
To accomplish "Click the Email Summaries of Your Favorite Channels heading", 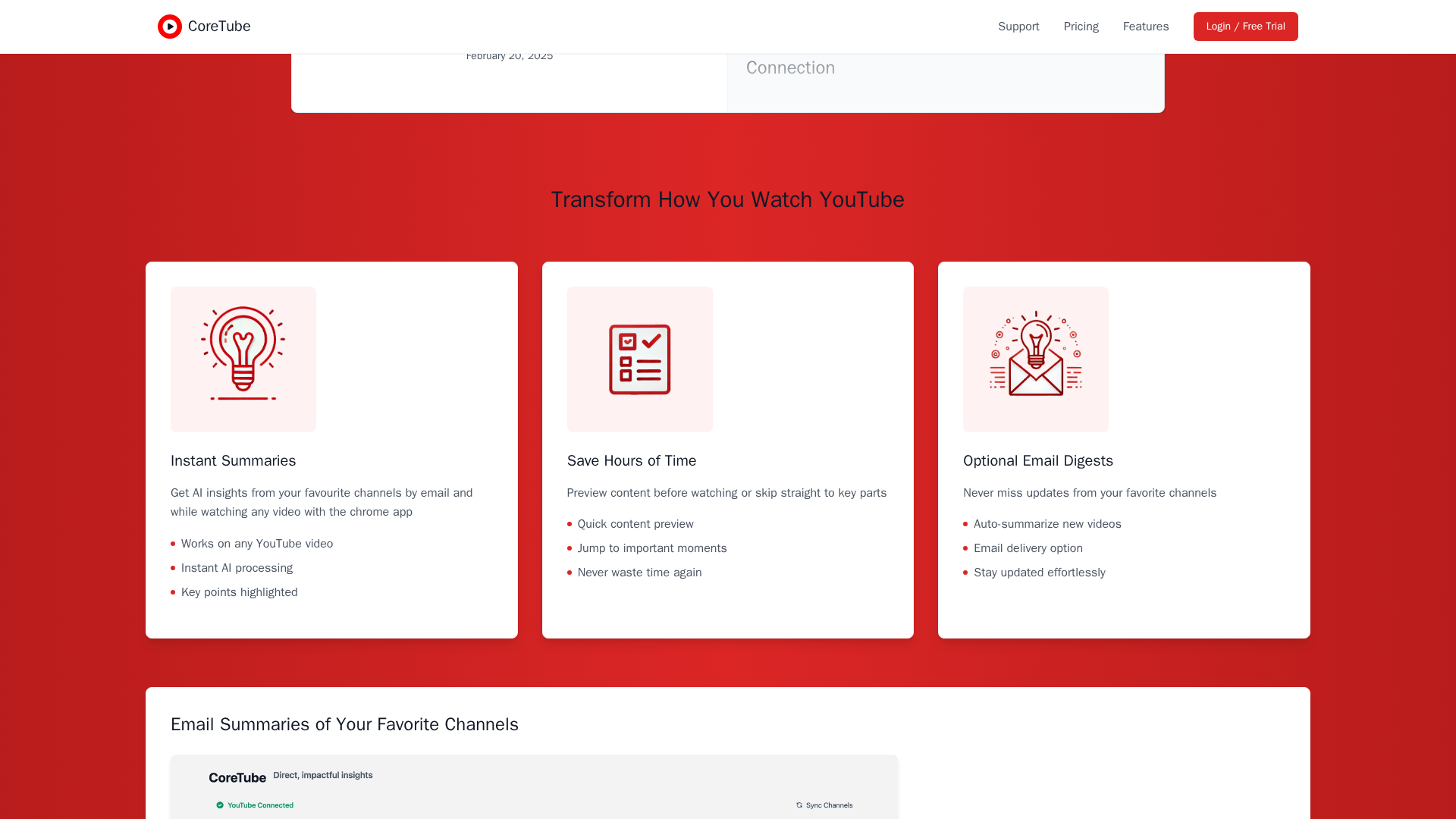I will pyautogui.click(x=344, y=724).
